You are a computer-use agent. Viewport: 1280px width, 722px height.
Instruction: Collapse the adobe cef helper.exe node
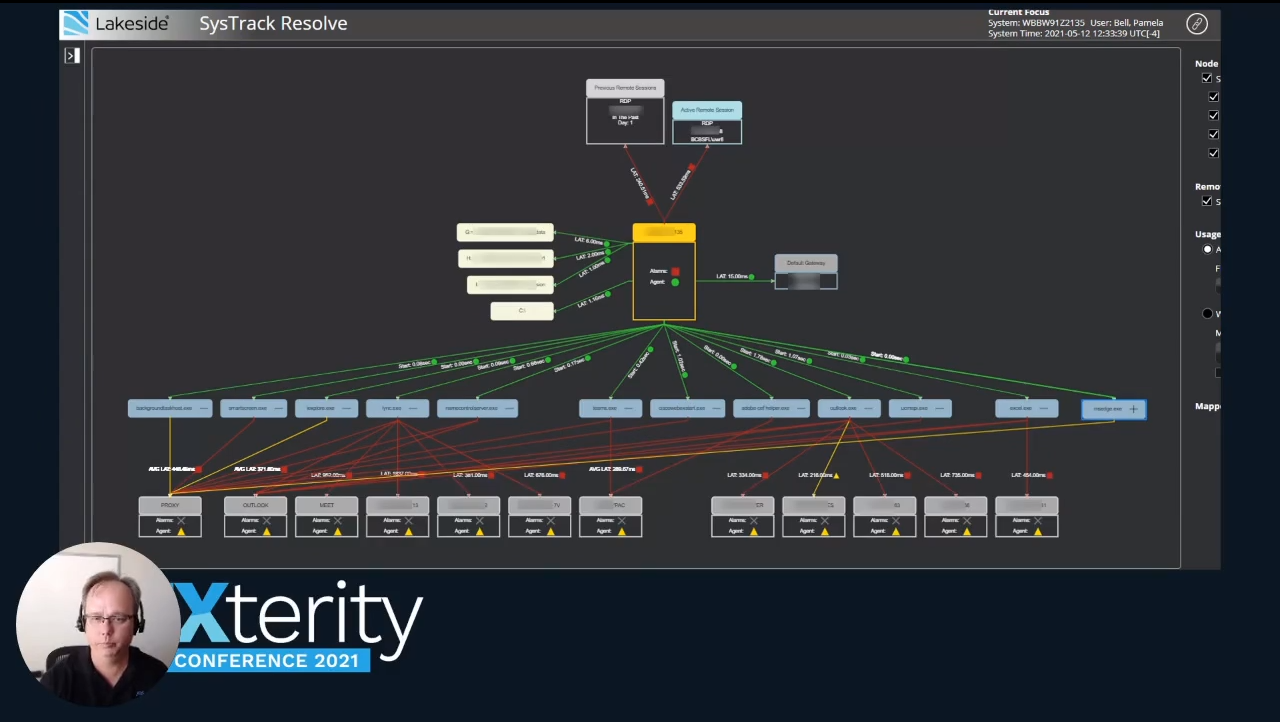pos(800,408)
